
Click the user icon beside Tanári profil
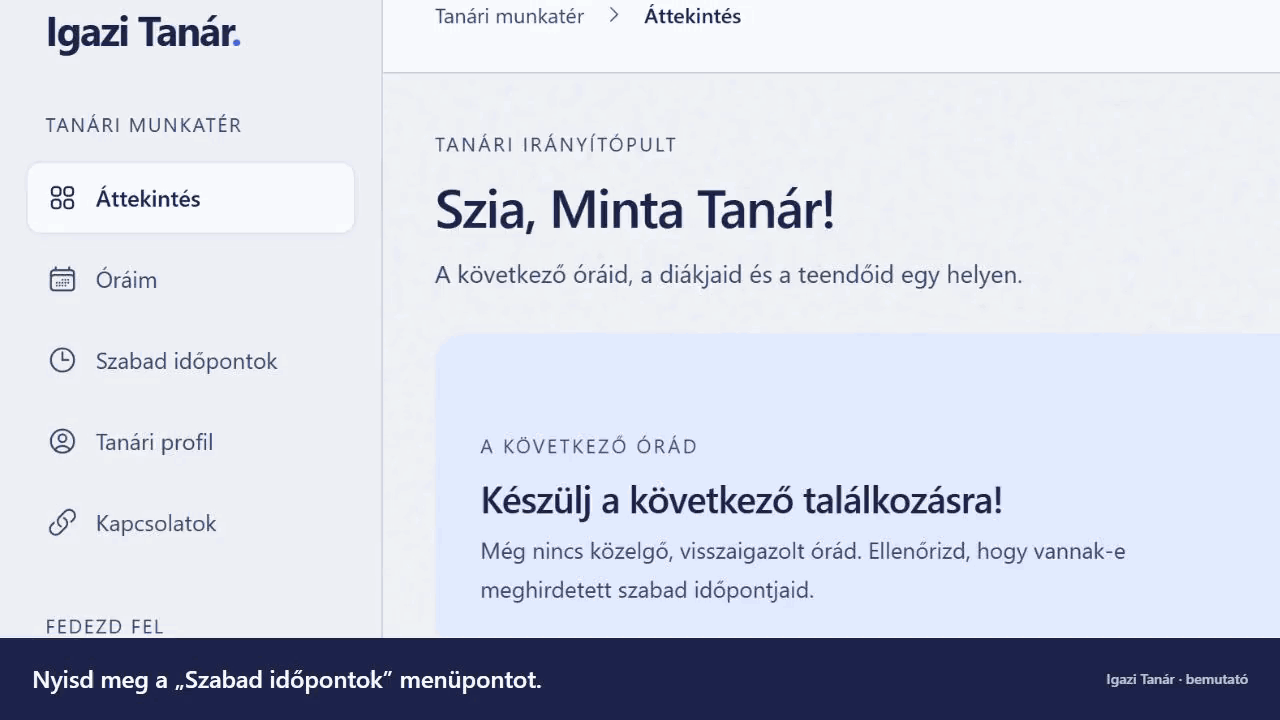coord(62,441)
